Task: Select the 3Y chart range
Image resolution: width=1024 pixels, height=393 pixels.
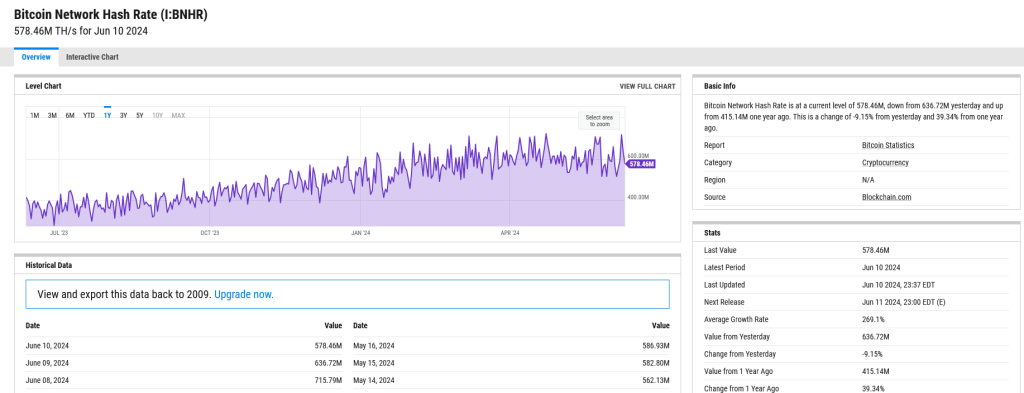Action: click(x=123, y=116)
